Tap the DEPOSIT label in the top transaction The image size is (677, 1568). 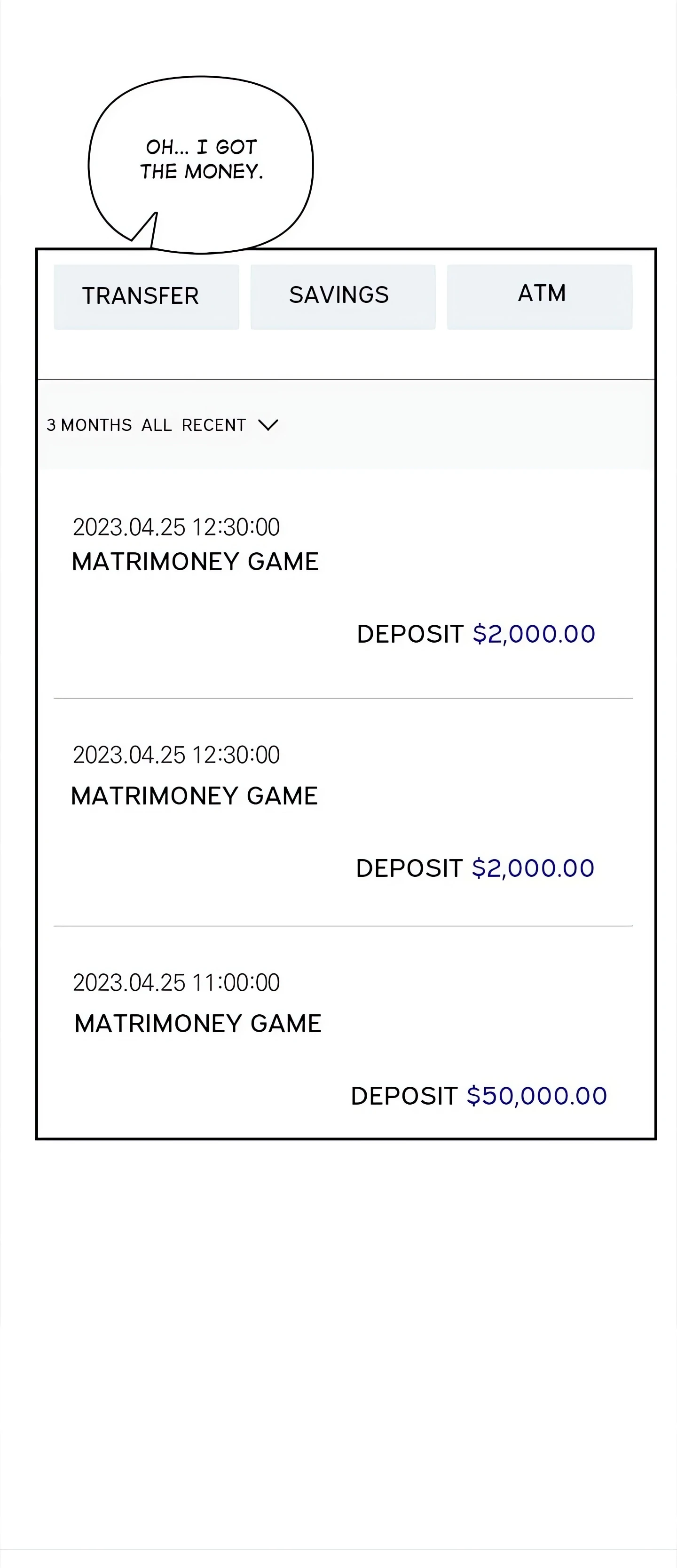[410, 634]
